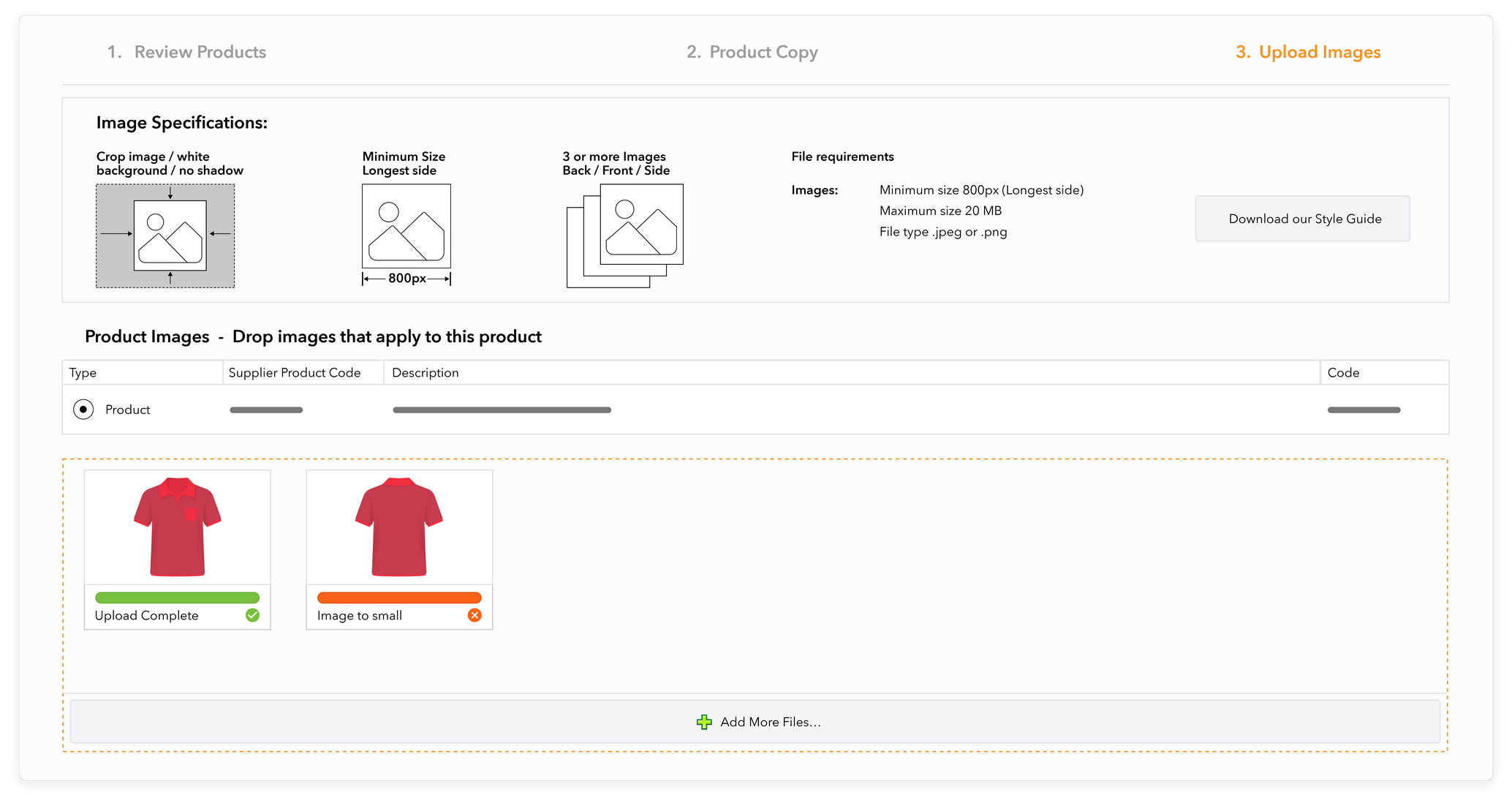Go to step 2 Product Copy

pyautogui.click(x=752, y=52)
